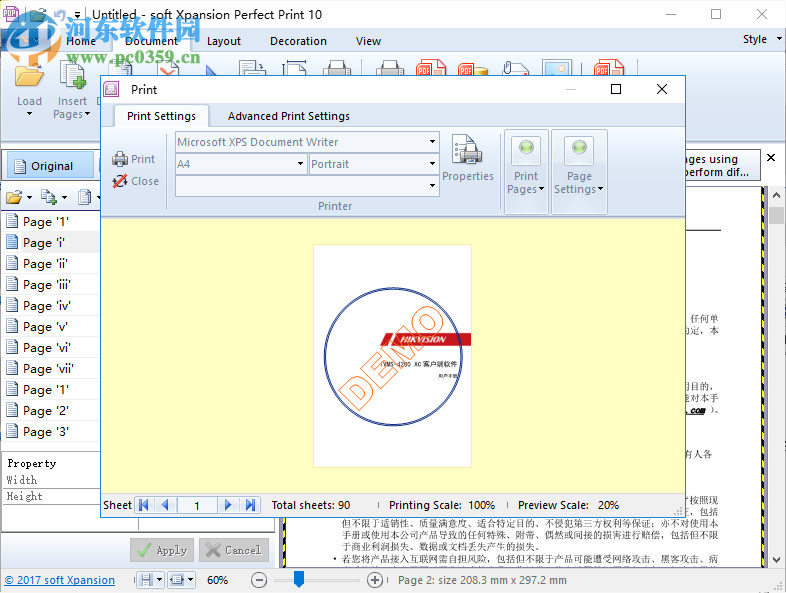786x593 pixels.
Task: Select Page 'iii' in page list
Action: [x=52, y=285]
